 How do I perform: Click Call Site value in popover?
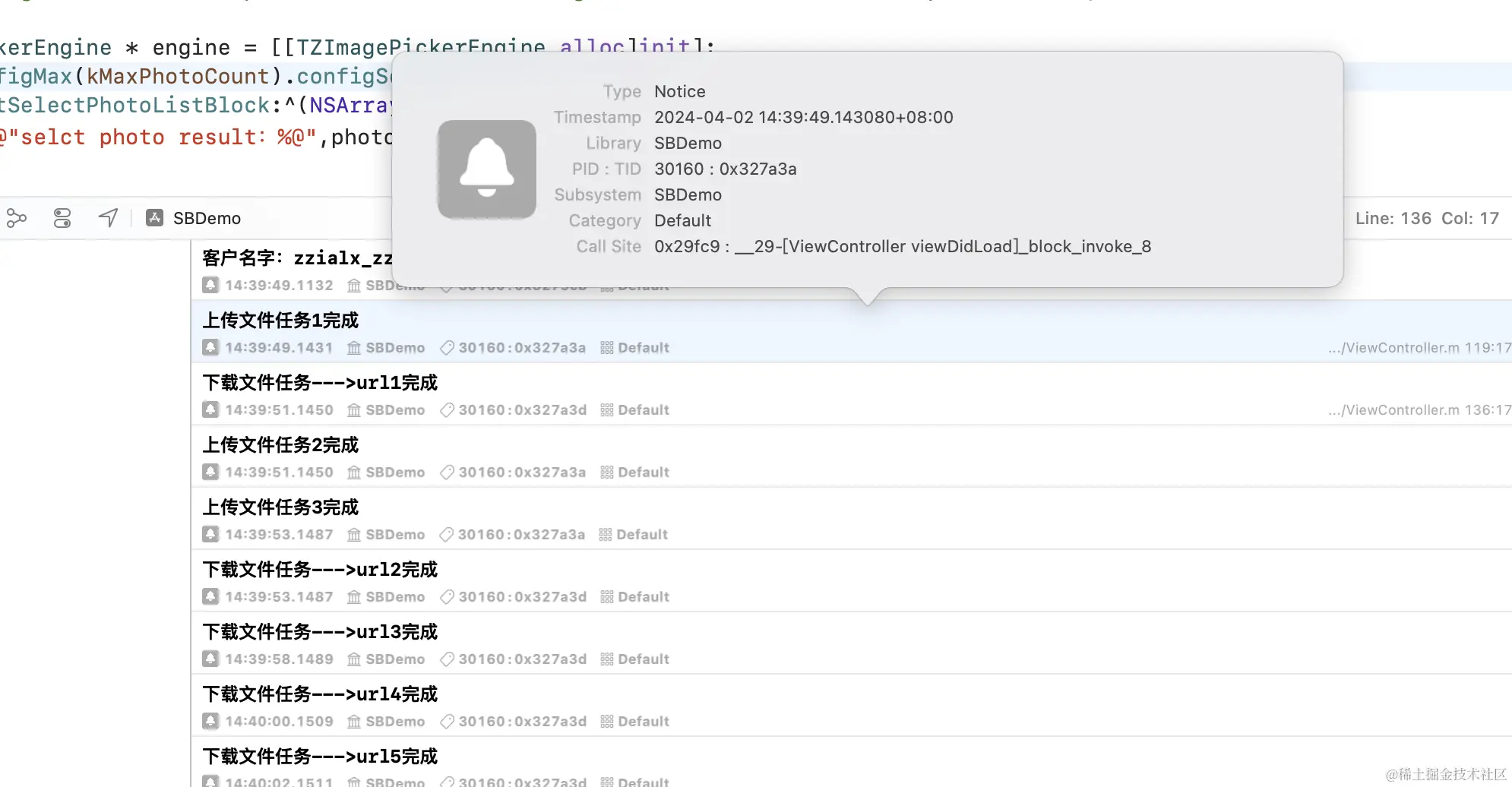pos(903,246)
